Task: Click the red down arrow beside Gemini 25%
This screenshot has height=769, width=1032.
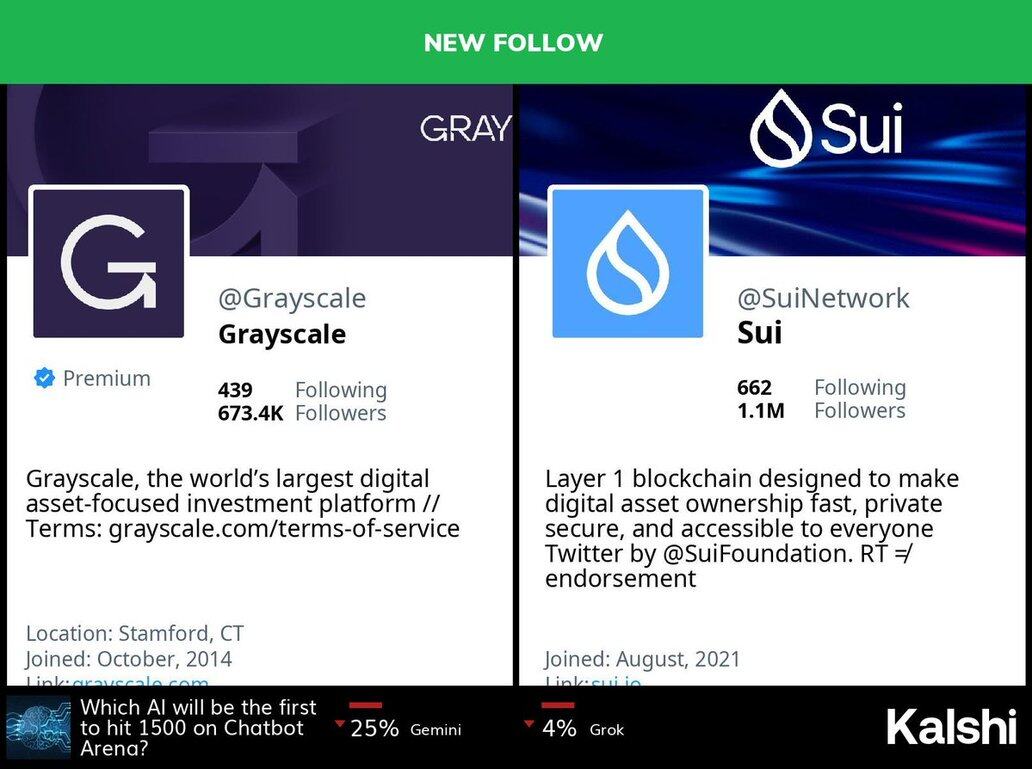Action: [x=340, y=724]
